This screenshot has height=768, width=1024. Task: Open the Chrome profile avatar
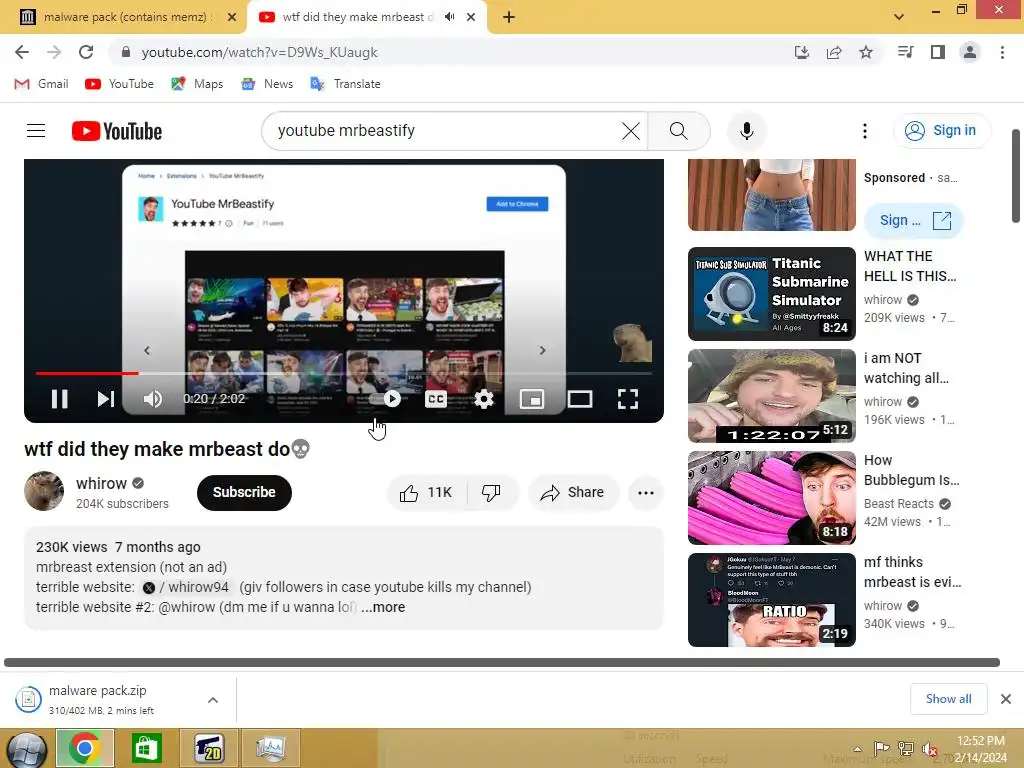[x=970, y=52]
